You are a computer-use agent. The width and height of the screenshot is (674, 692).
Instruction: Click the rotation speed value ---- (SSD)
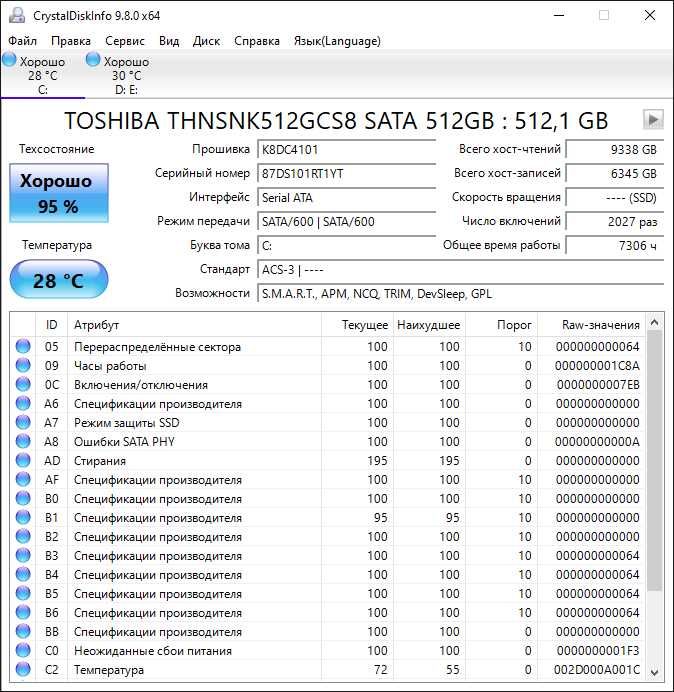614,197
